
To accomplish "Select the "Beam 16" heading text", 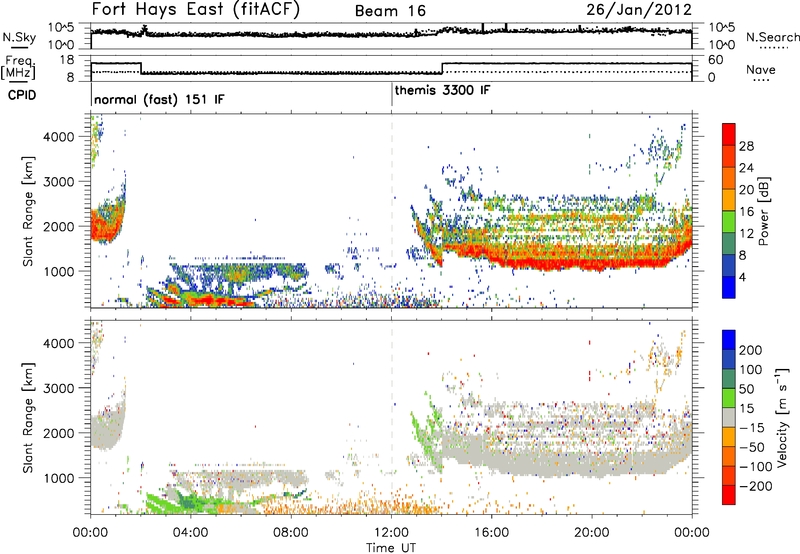I will click(x=390, y=11).
